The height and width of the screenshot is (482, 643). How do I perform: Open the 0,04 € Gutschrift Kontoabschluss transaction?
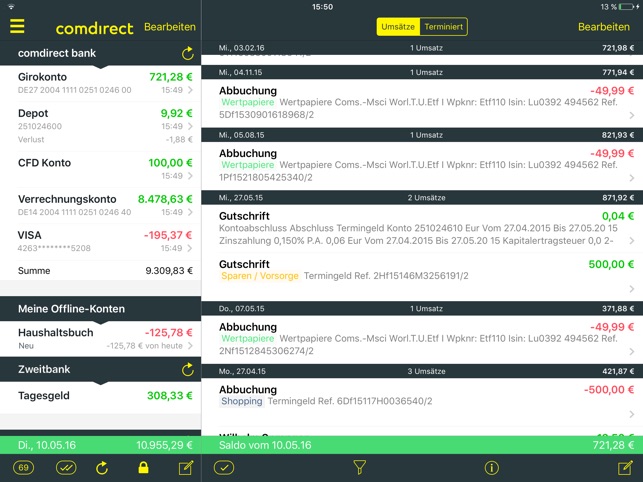[422, 228]
